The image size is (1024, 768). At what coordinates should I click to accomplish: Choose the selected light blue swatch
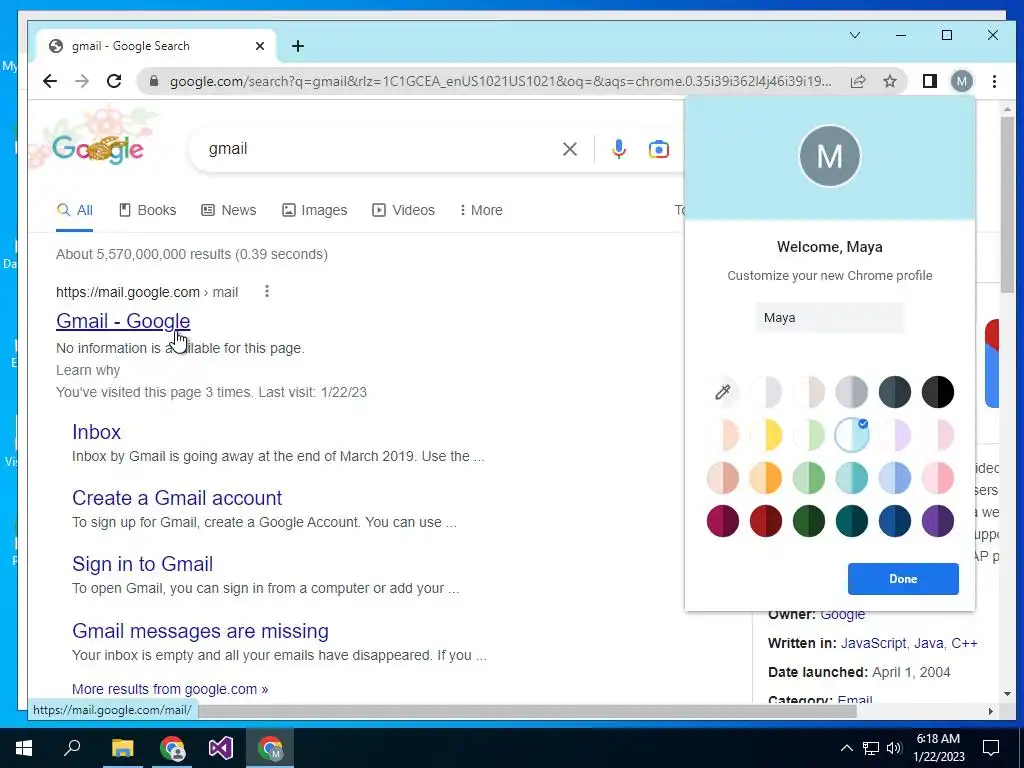tap(852, 435)
